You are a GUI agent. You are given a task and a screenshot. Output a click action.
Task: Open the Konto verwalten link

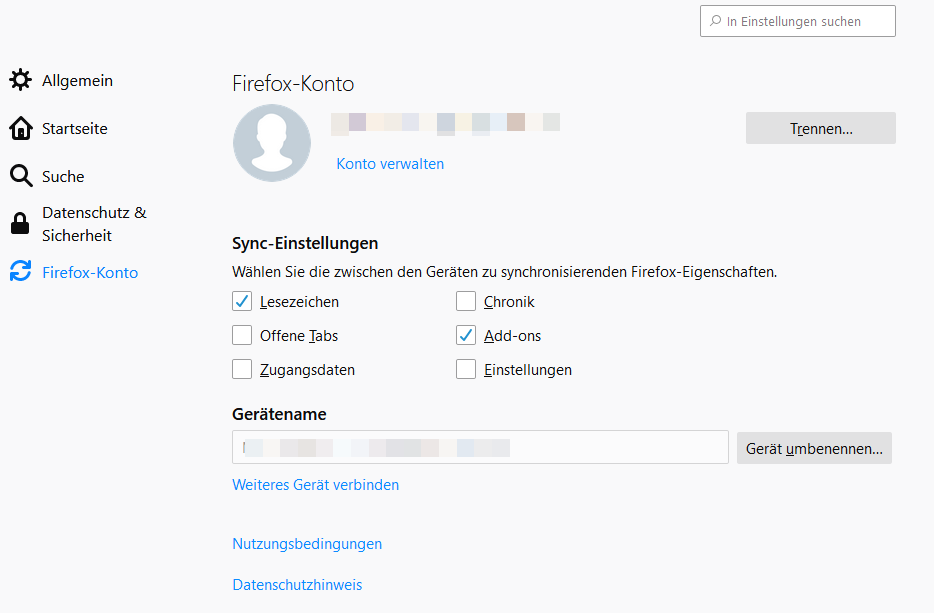(390, 164)
